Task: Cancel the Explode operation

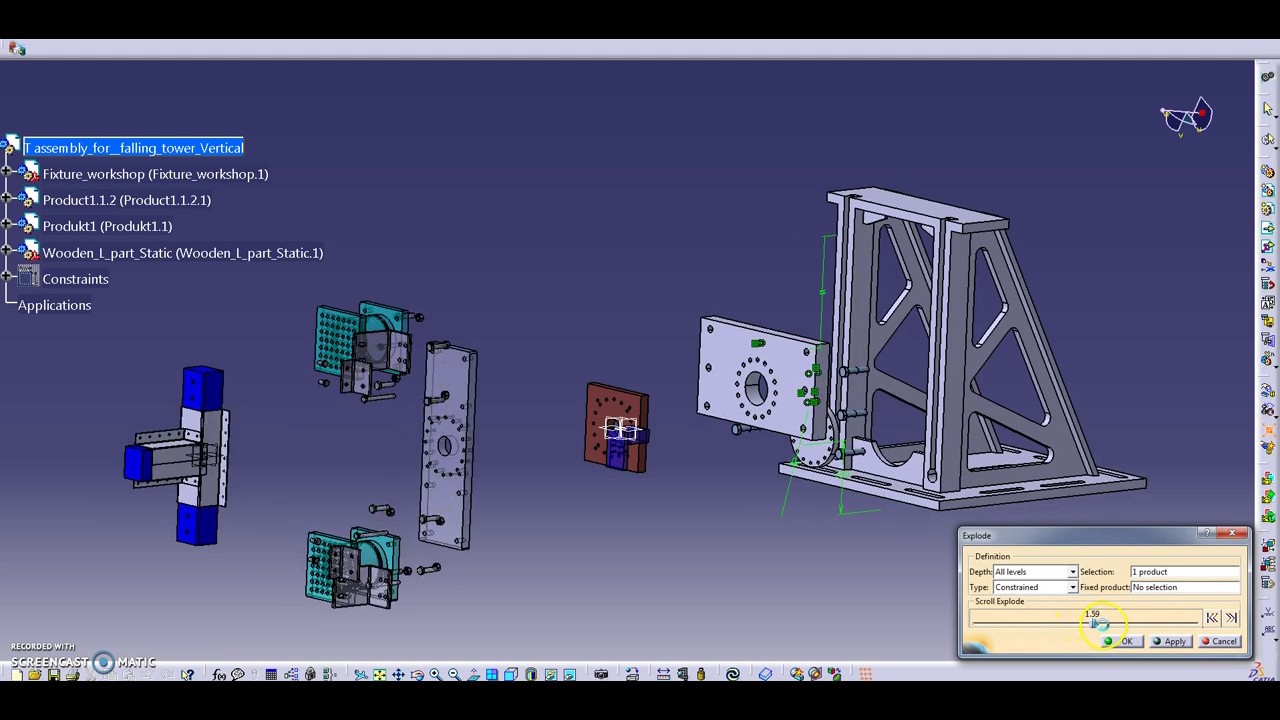Action: click(1219, 641)
